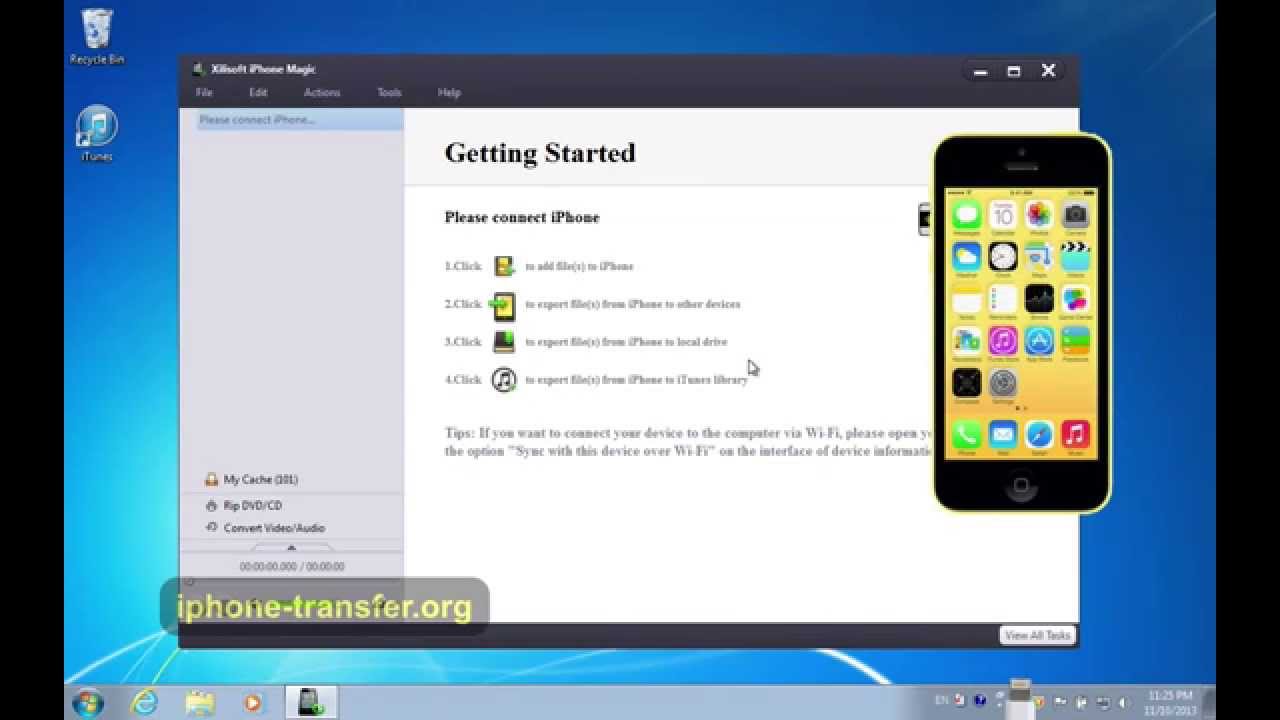
Task: Open the Edit menu
Action: point(258,92)
